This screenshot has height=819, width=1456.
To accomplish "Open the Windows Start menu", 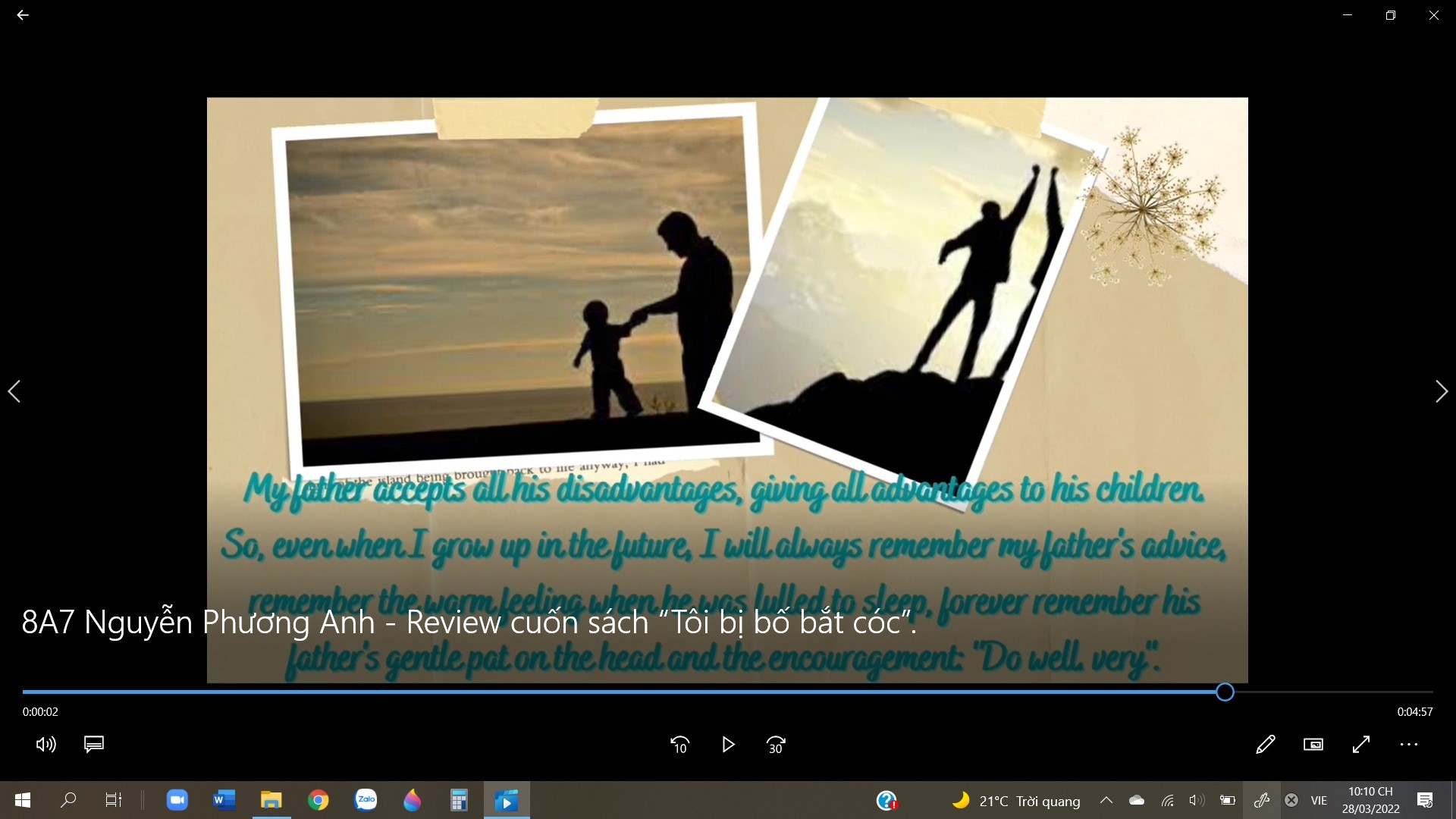I will point(23,800).
